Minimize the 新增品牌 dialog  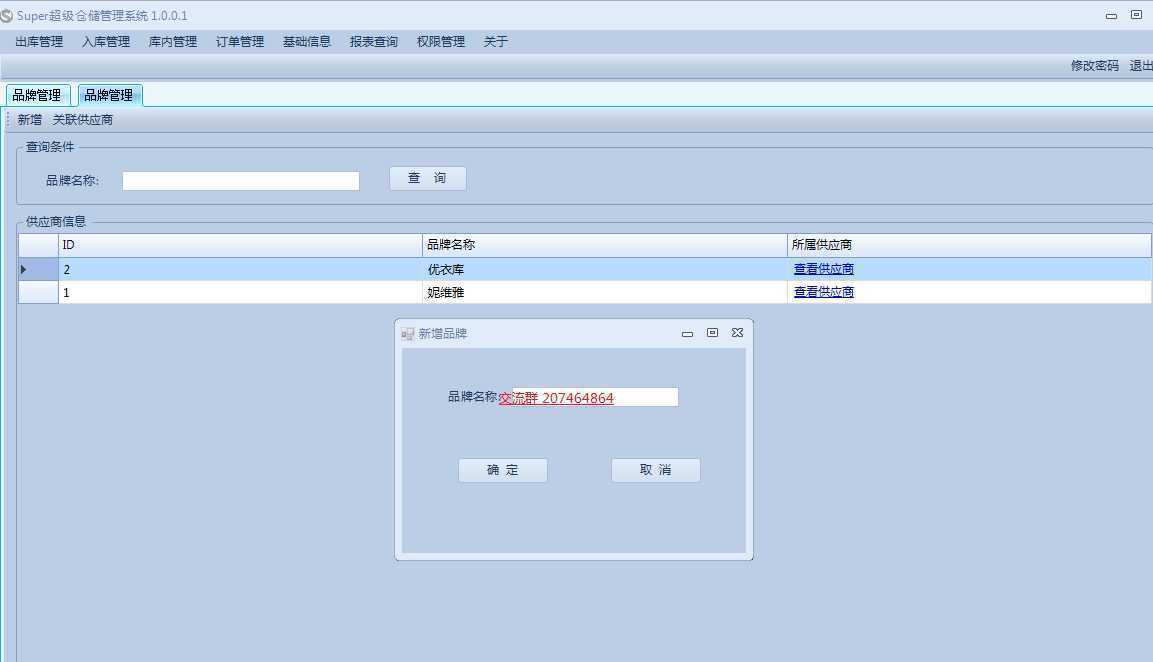(x=688, y=333)
